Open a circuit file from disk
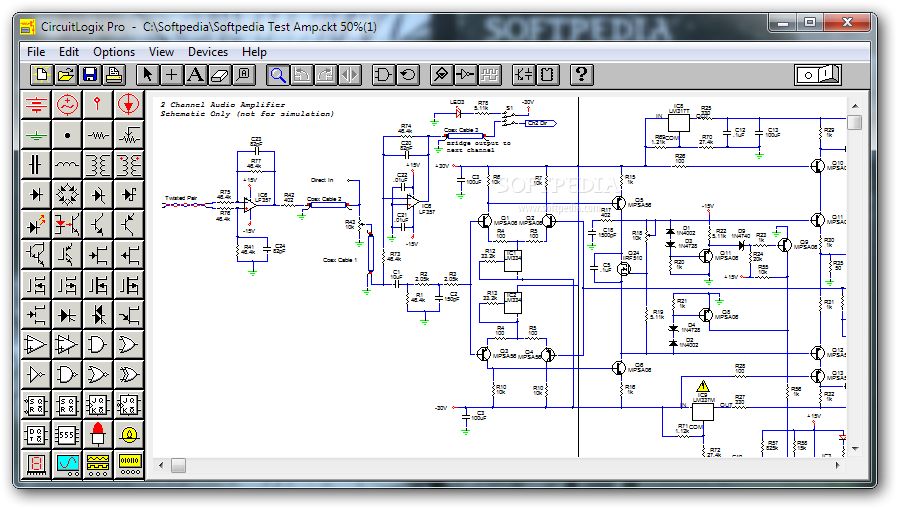 (66, 75)
